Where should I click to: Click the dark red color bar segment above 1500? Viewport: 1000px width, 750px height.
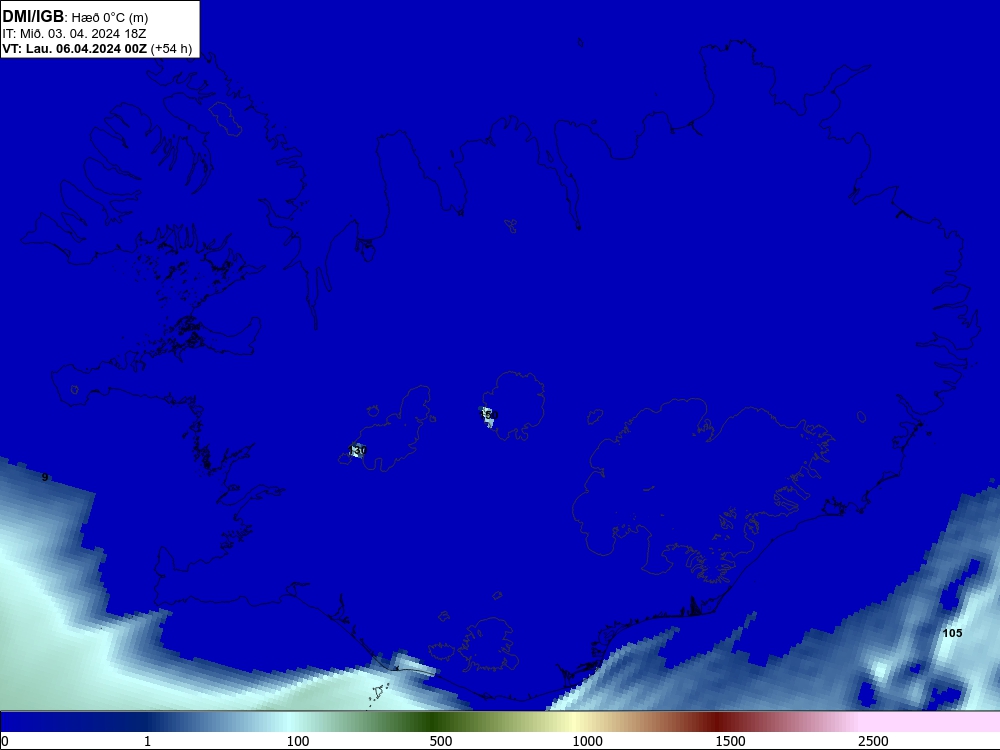(x=719, y=722)
